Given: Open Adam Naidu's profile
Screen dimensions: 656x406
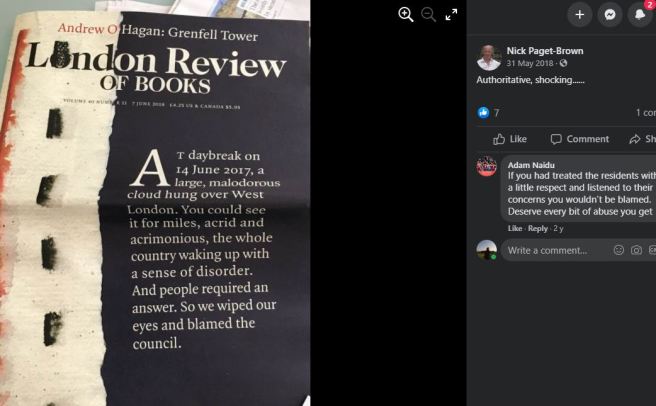Looking at the screenshot, I should 531,165.
